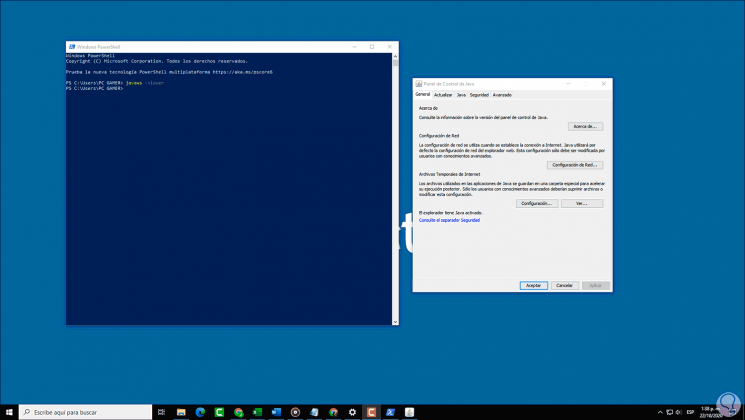Open the blue notepad-like taskbar icon
The width and height of the screenshot is (745, 420).
(314, 412)
